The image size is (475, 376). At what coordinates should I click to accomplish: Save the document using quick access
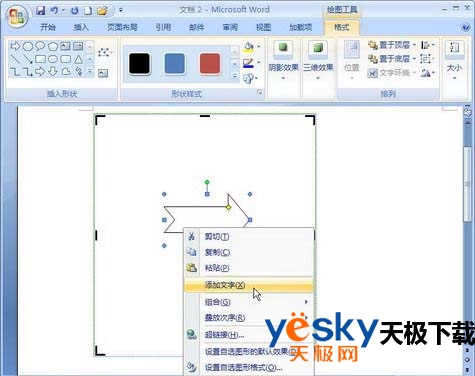tap(40, 10)
